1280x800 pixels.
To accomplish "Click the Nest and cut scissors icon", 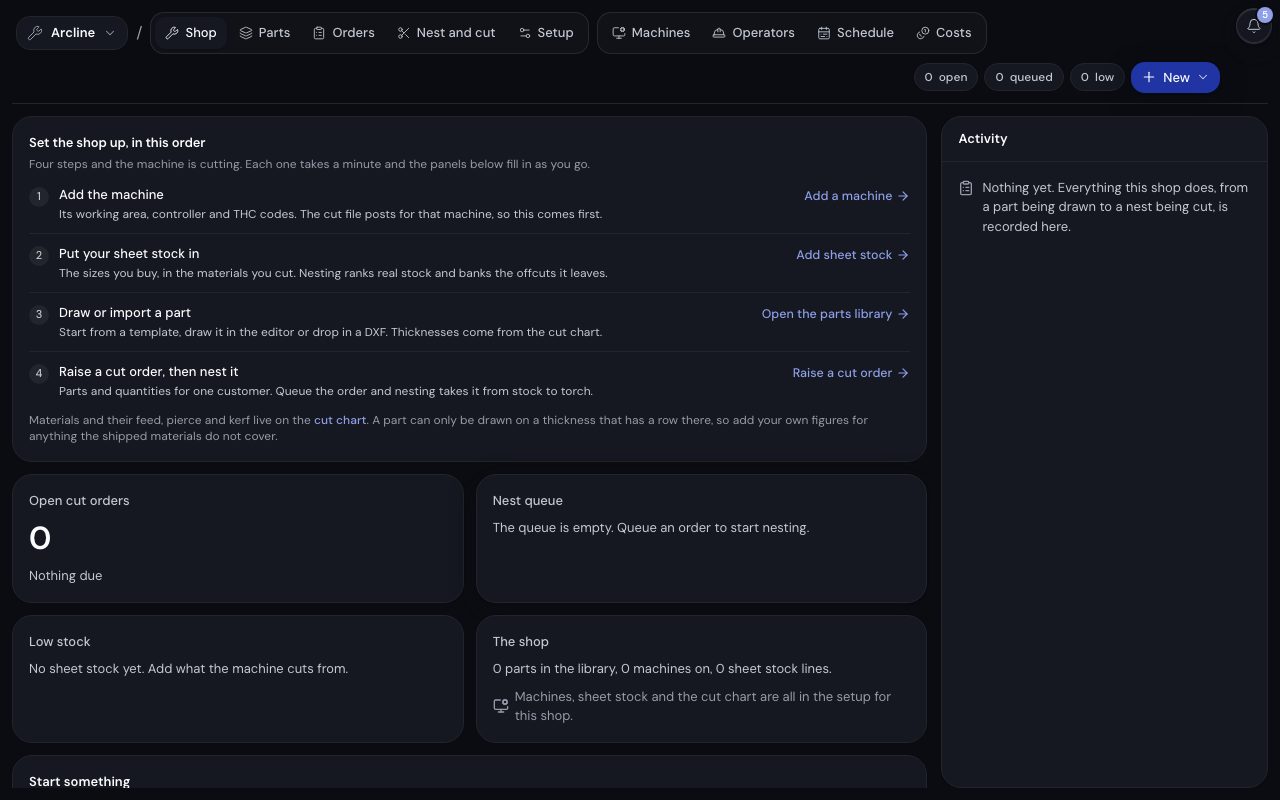I will [x=403, y=33].
